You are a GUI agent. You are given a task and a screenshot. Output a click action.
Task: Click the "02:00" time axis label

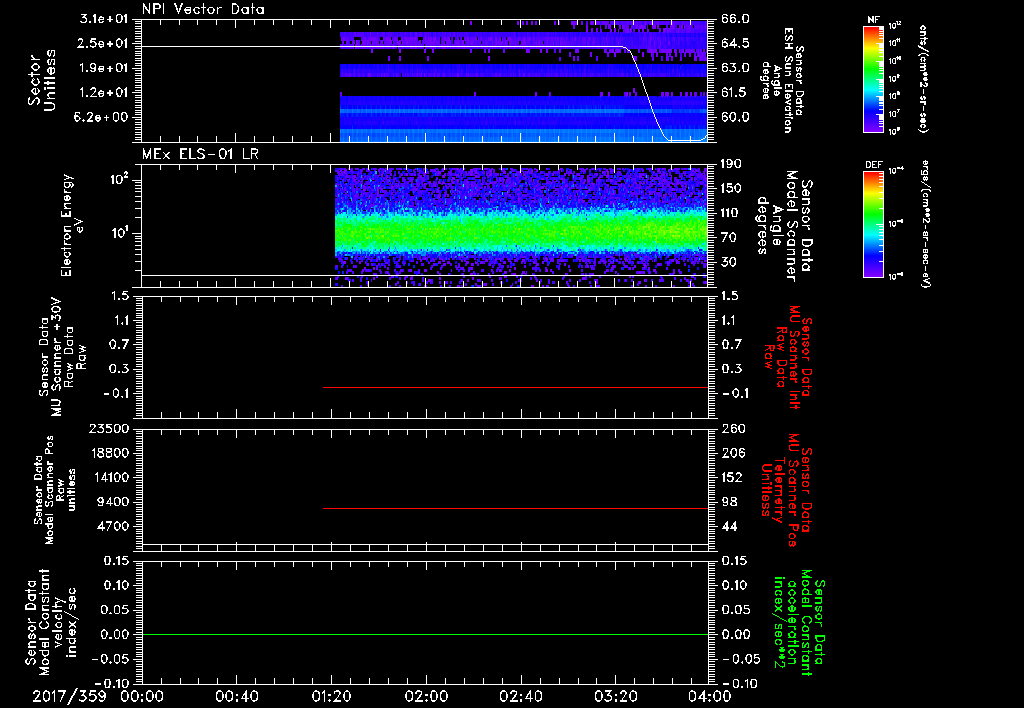426,696
